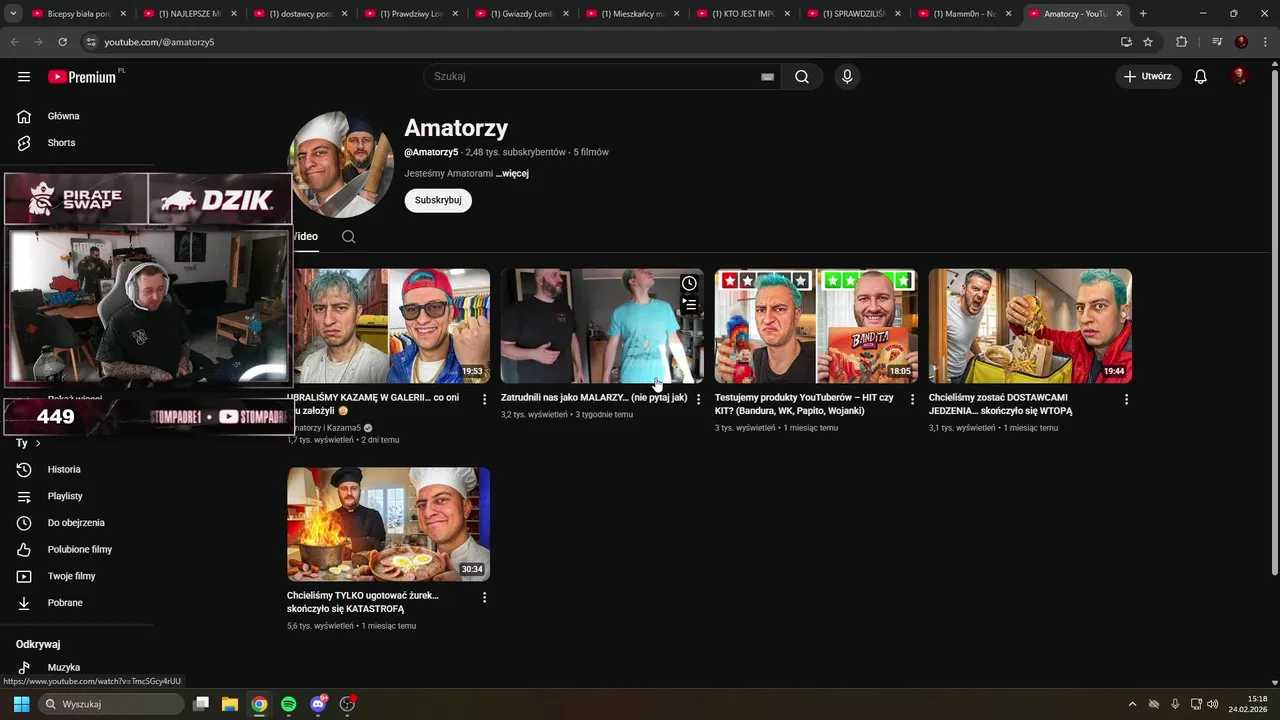Click the Windows taskbar search box
The image size is (1280, 720).
pyautogui.click(x=111, y=704)
